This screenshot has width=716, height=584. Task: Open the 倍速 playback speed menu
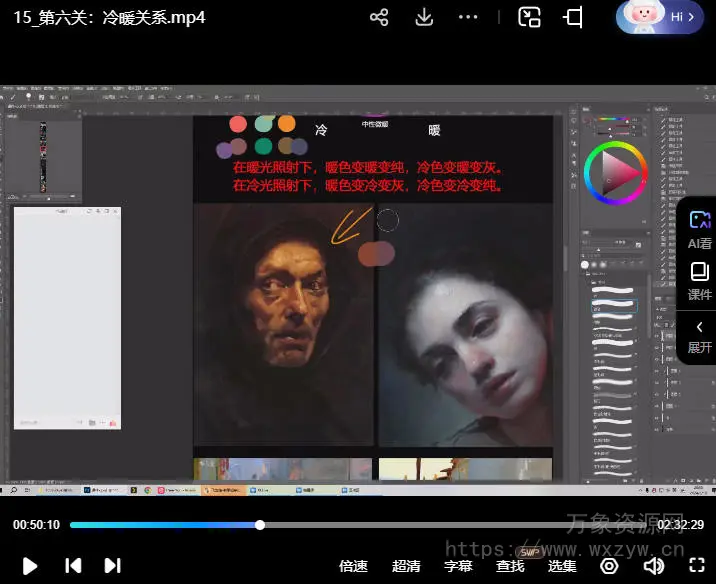[353, 566]
